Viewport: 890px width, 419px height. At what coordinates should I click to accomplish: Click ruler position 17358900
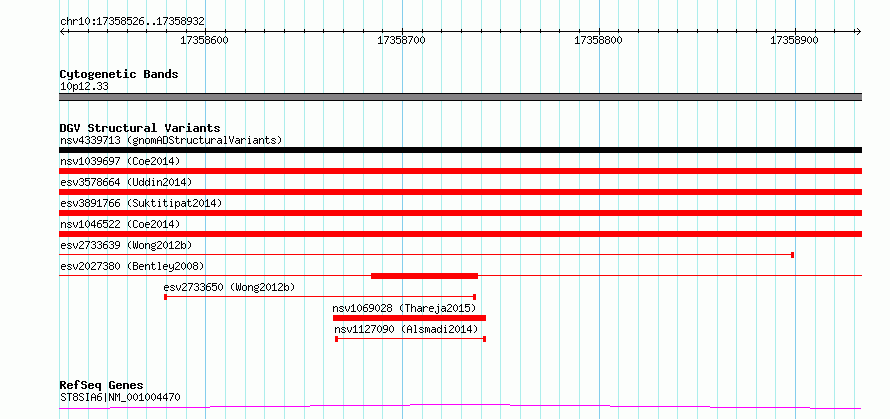click(x=795, y=40)
